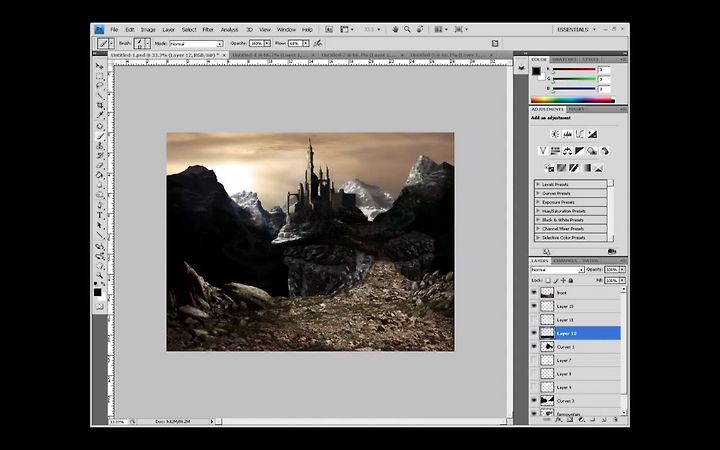Open layer Fill slider arrow

click(623, 280)
